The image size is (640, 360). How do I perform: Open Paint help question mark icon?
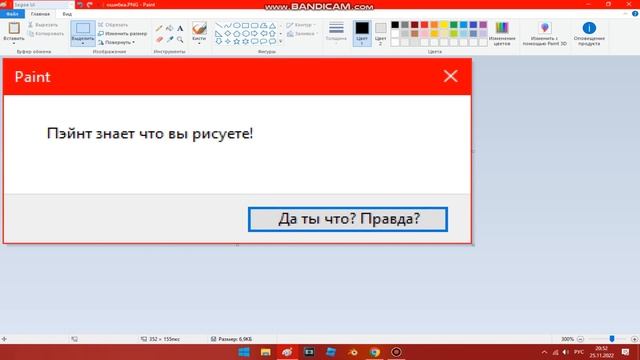[x=635, y=14]
